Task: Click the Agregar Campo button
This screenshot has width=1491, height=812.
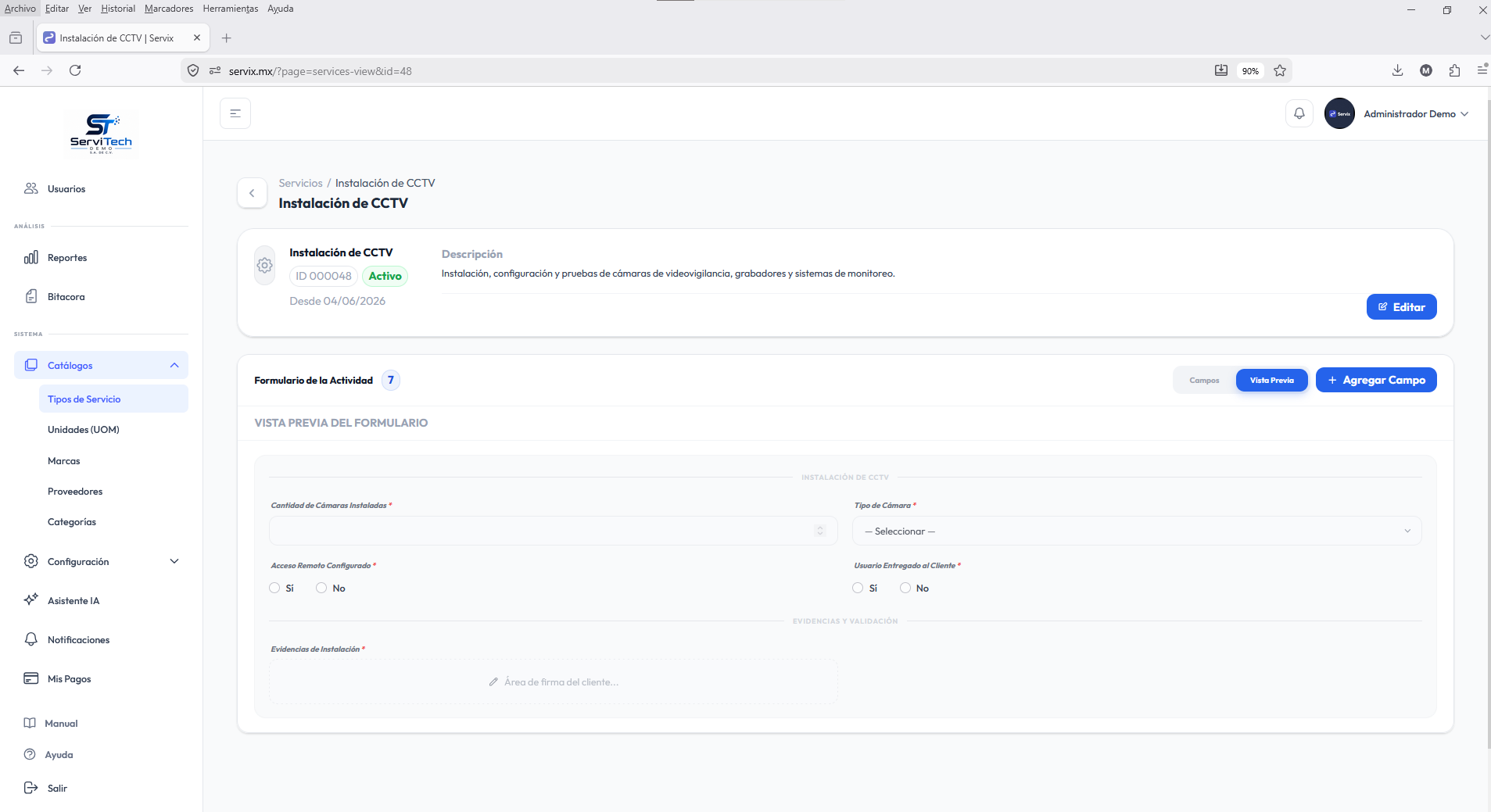Action: (x=1376, y=380)
